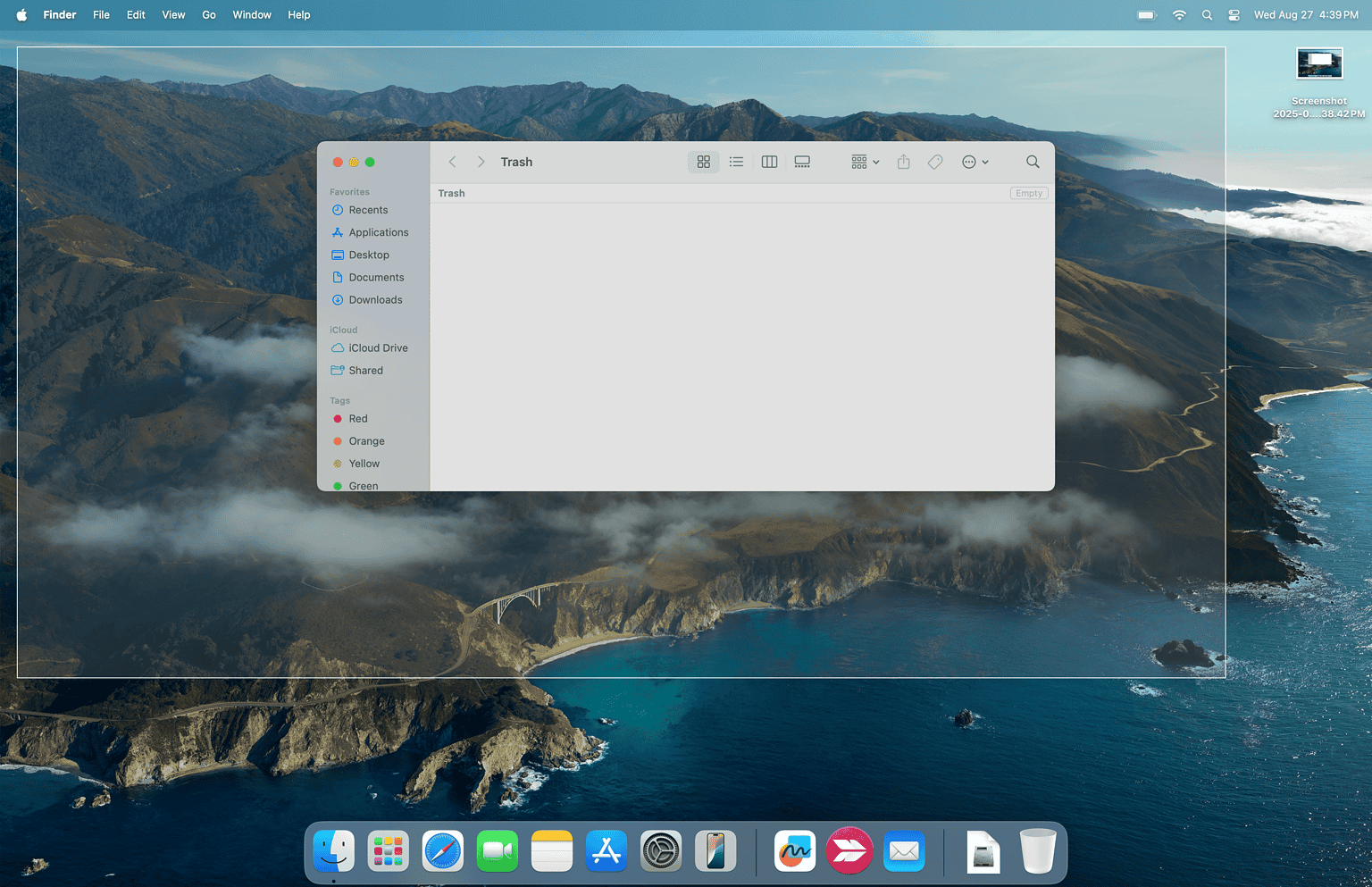Click the Tags icon in the toolbar
1372x887 pixels.
tap(934, 162)
